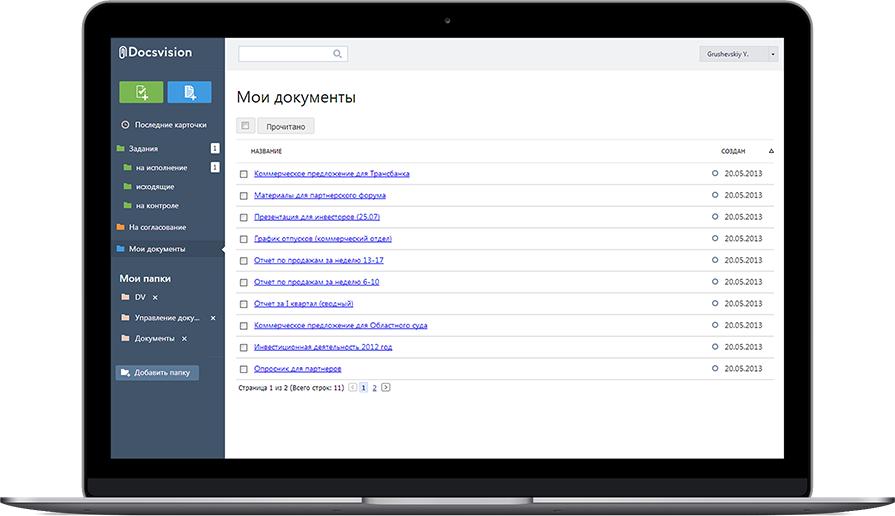This screenshot has width=895, height=516.
Task: Check Инвестиционная деятельность 2012 row
Action: click(244, 348)
